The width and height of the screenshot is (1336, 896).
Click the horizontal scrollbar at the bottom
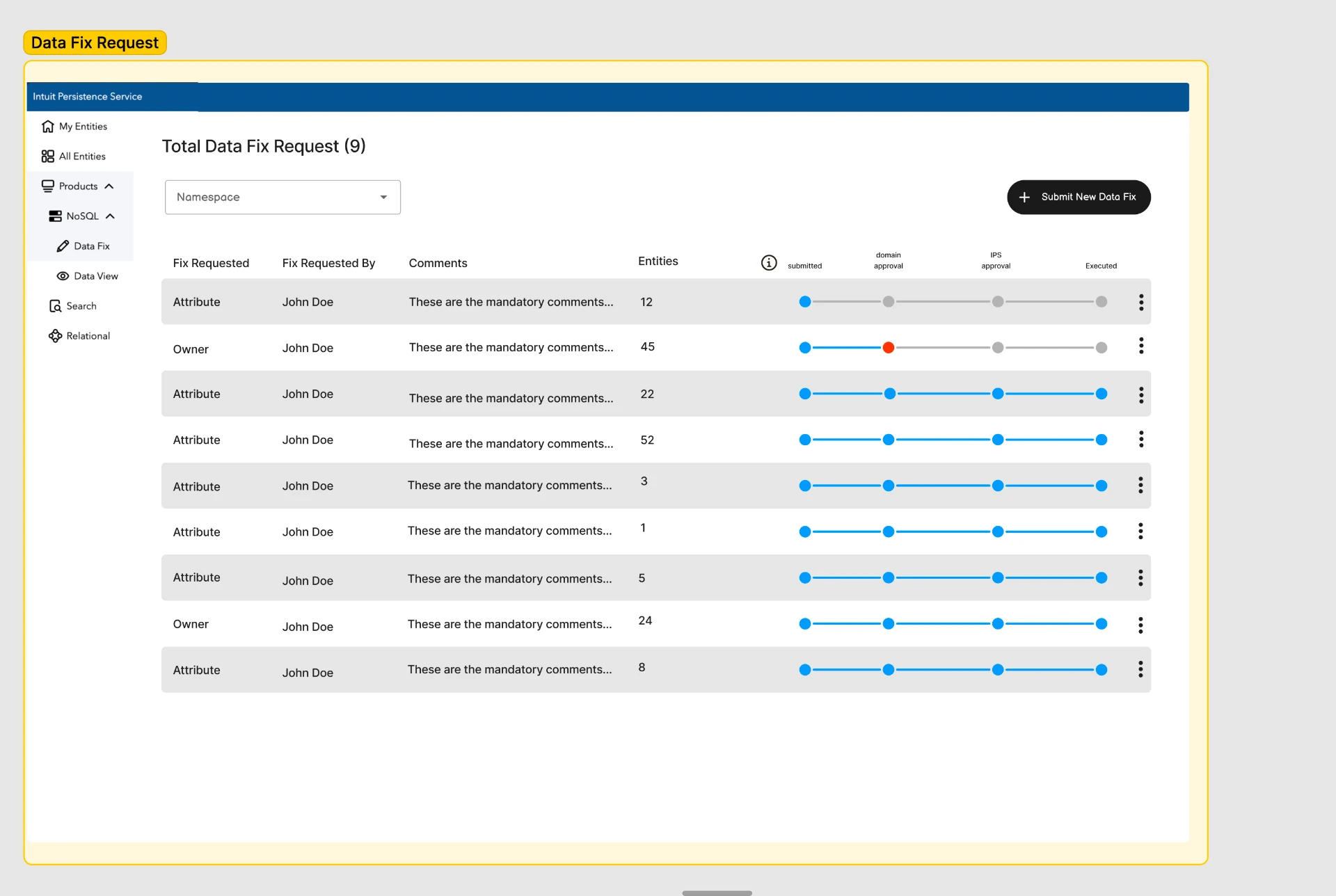[717, 893]
